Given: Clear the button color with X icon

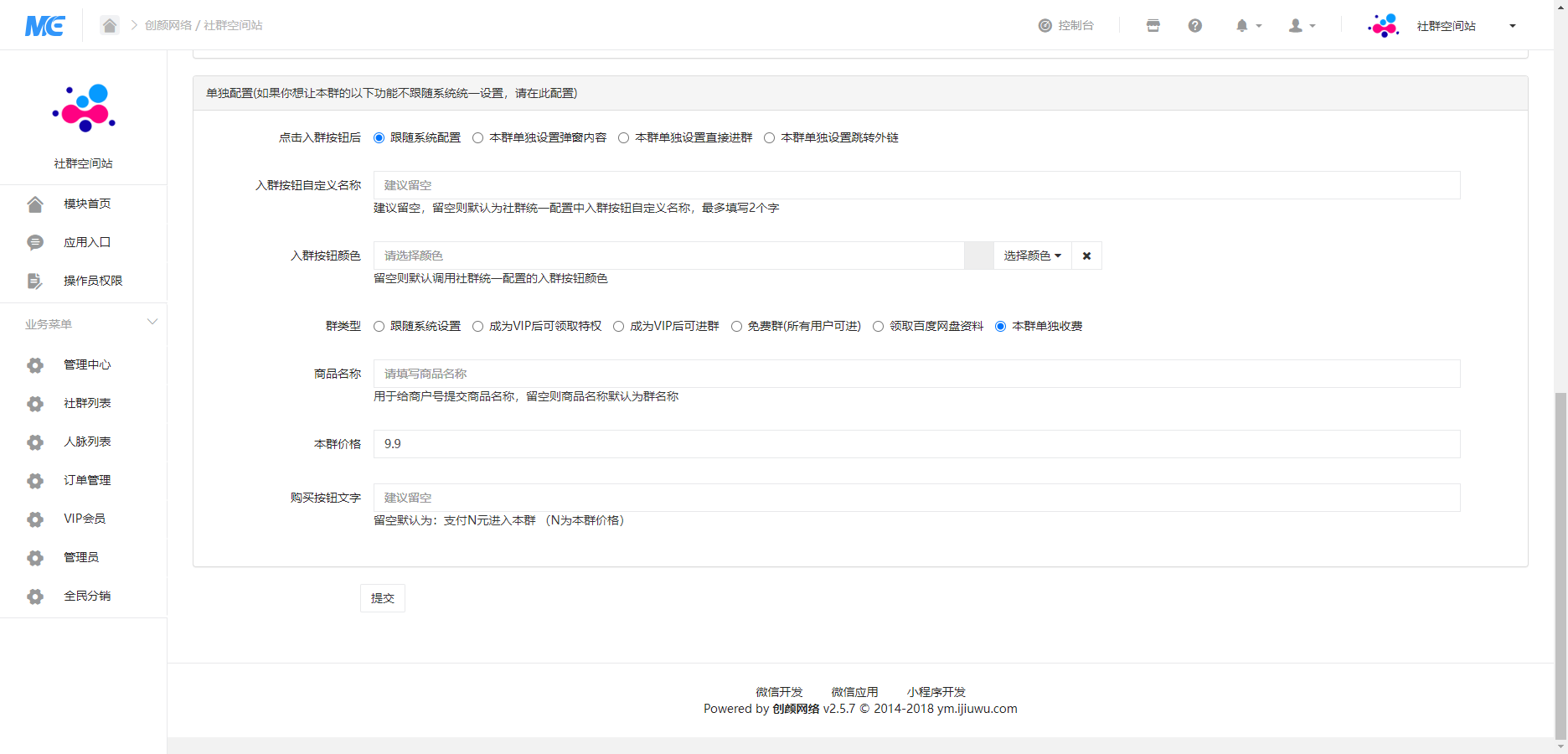Looking at the screenshot, I should [x=1086, y=256].
